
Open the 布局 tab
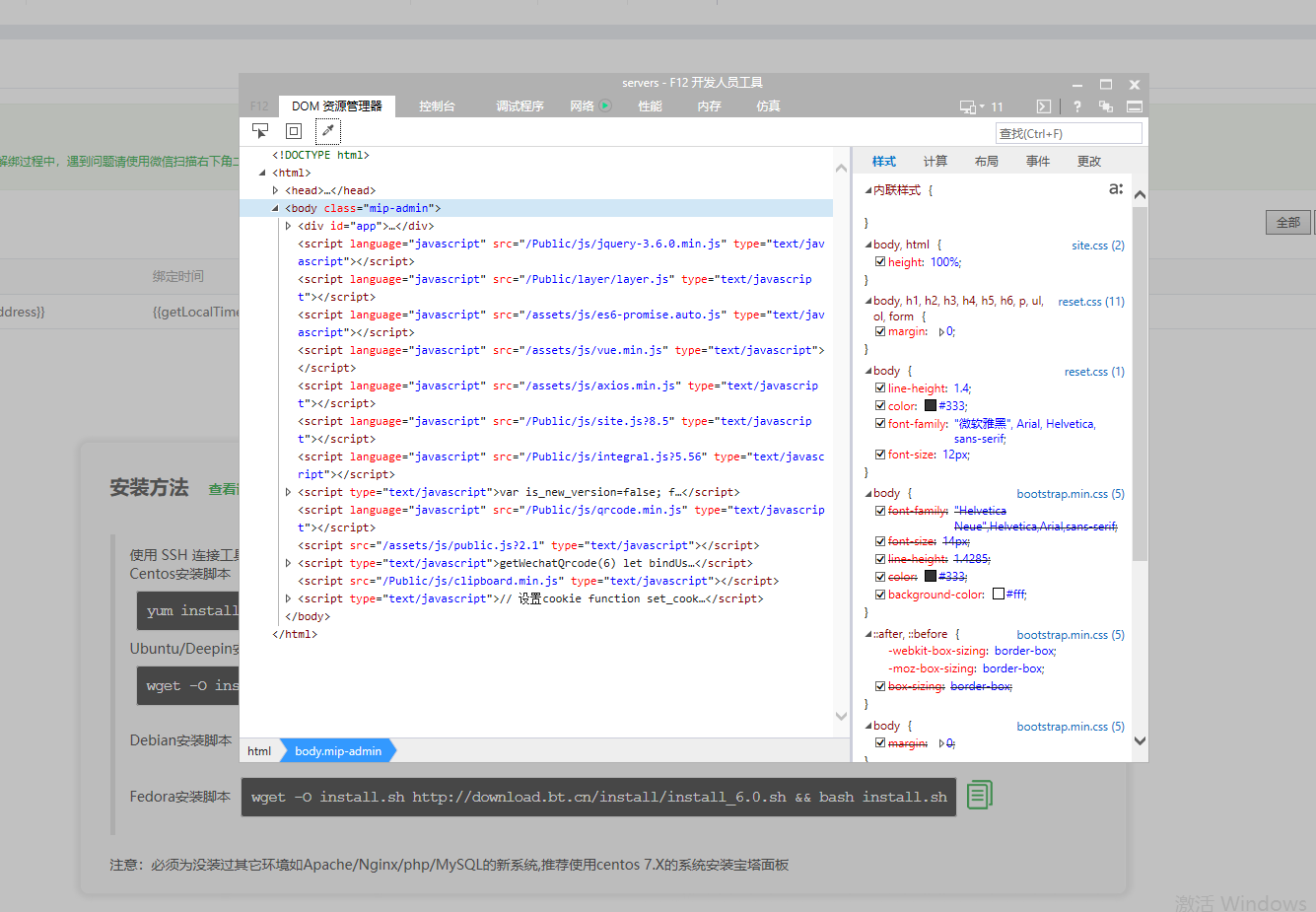tap(987, 162)
